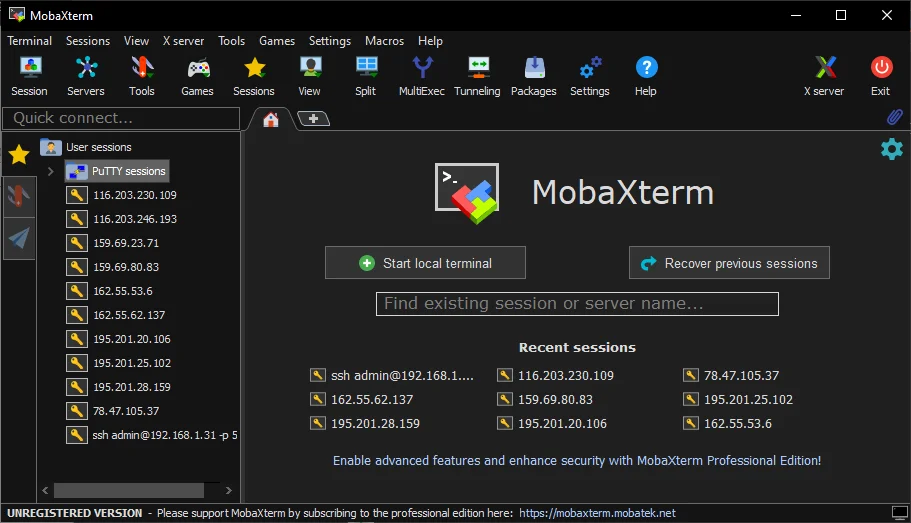Select sidebar session ssh admin@192.168.1.31
This screenshot has width=911, height=523.
(x=152, y=435)
